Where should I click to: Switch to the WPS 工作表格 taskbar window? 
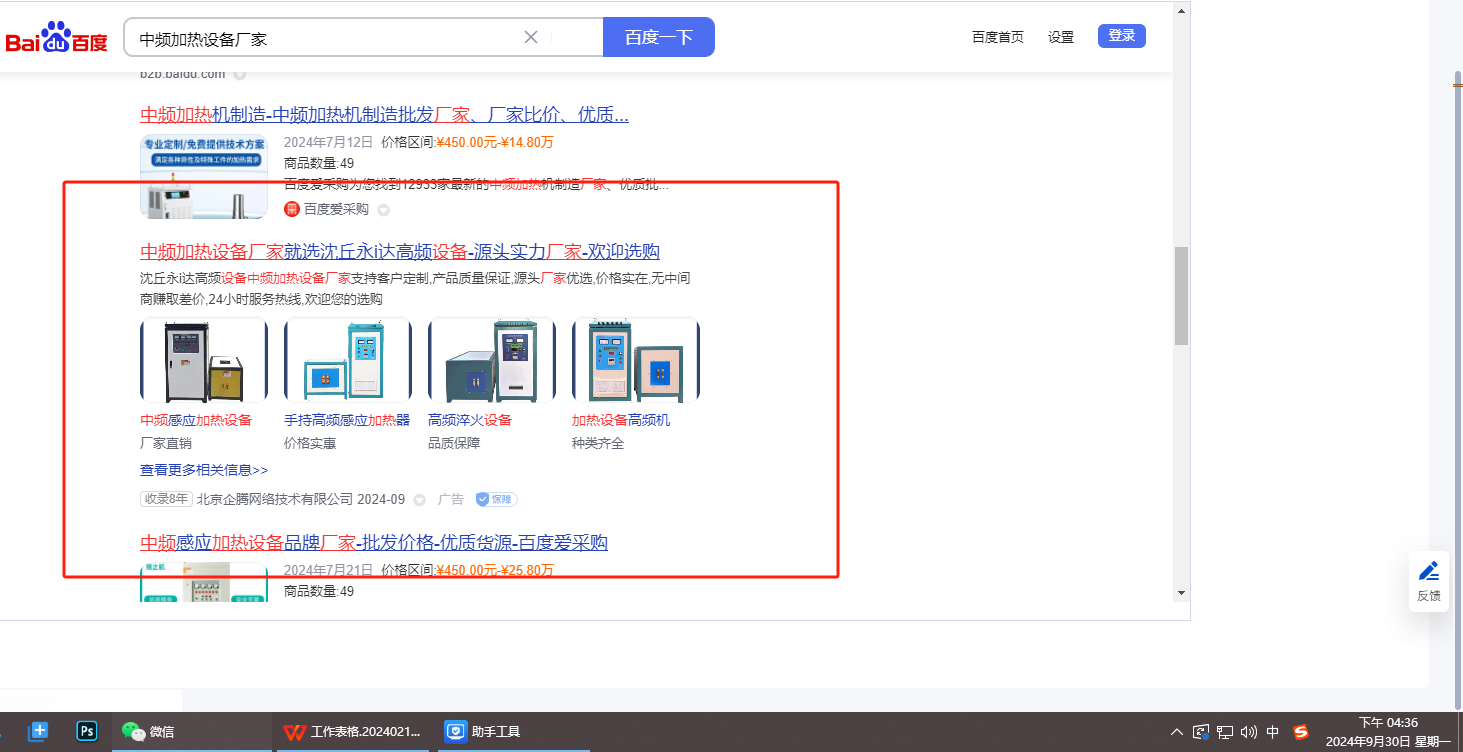click(354, 731)
